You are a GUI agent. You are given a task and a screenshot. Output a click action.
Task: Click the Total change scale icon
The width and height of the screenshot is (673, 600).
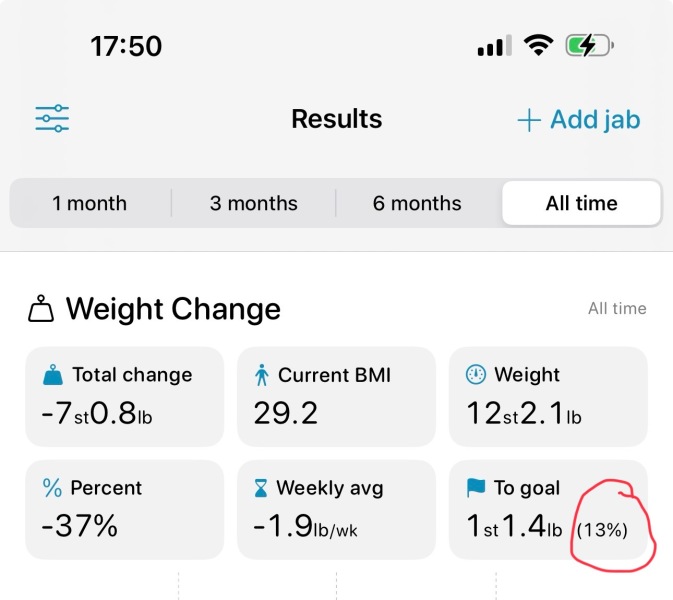tap(53, 375)
